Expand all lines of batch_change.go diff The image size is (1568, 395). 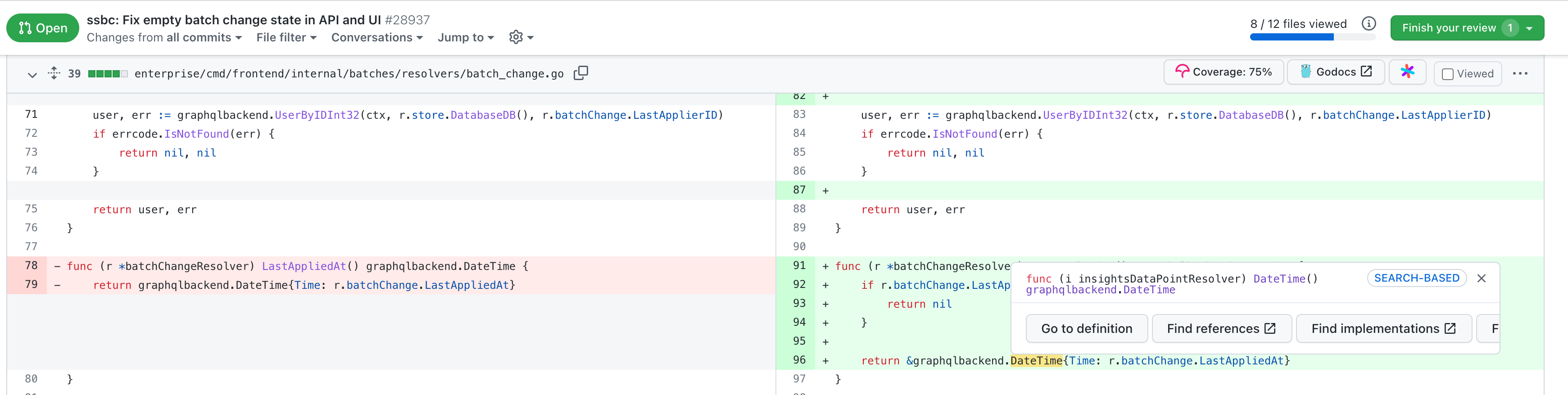(54, 73)
